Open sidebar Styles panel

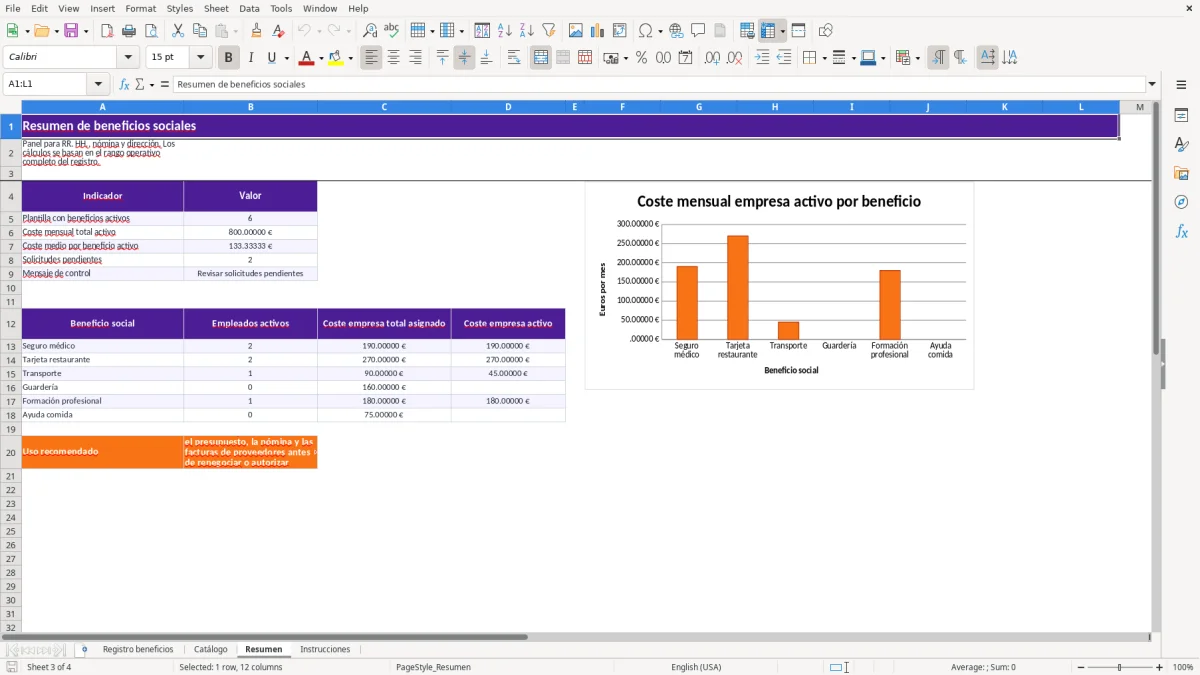coord(1181,144)
